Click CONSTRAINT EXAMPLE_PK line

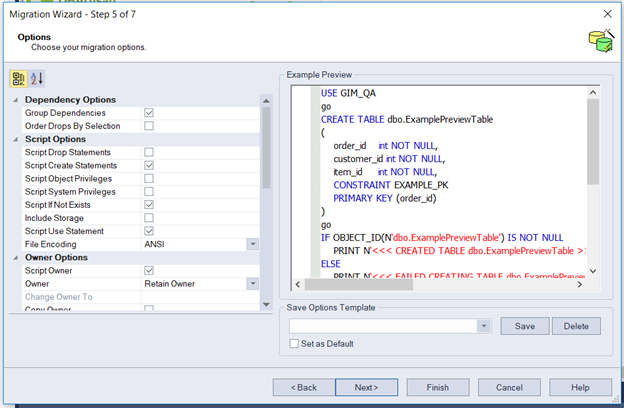click(390, 185)
